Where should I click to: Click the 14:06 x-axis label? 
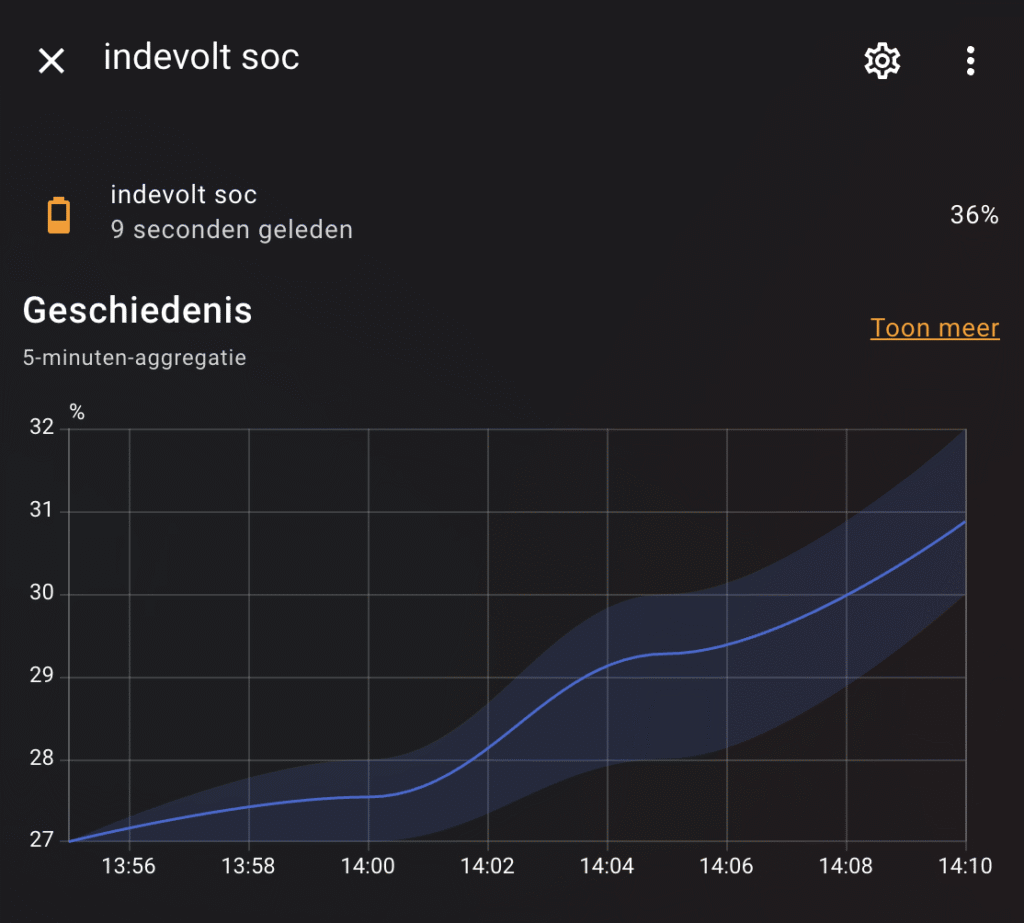tap(727, 867)
